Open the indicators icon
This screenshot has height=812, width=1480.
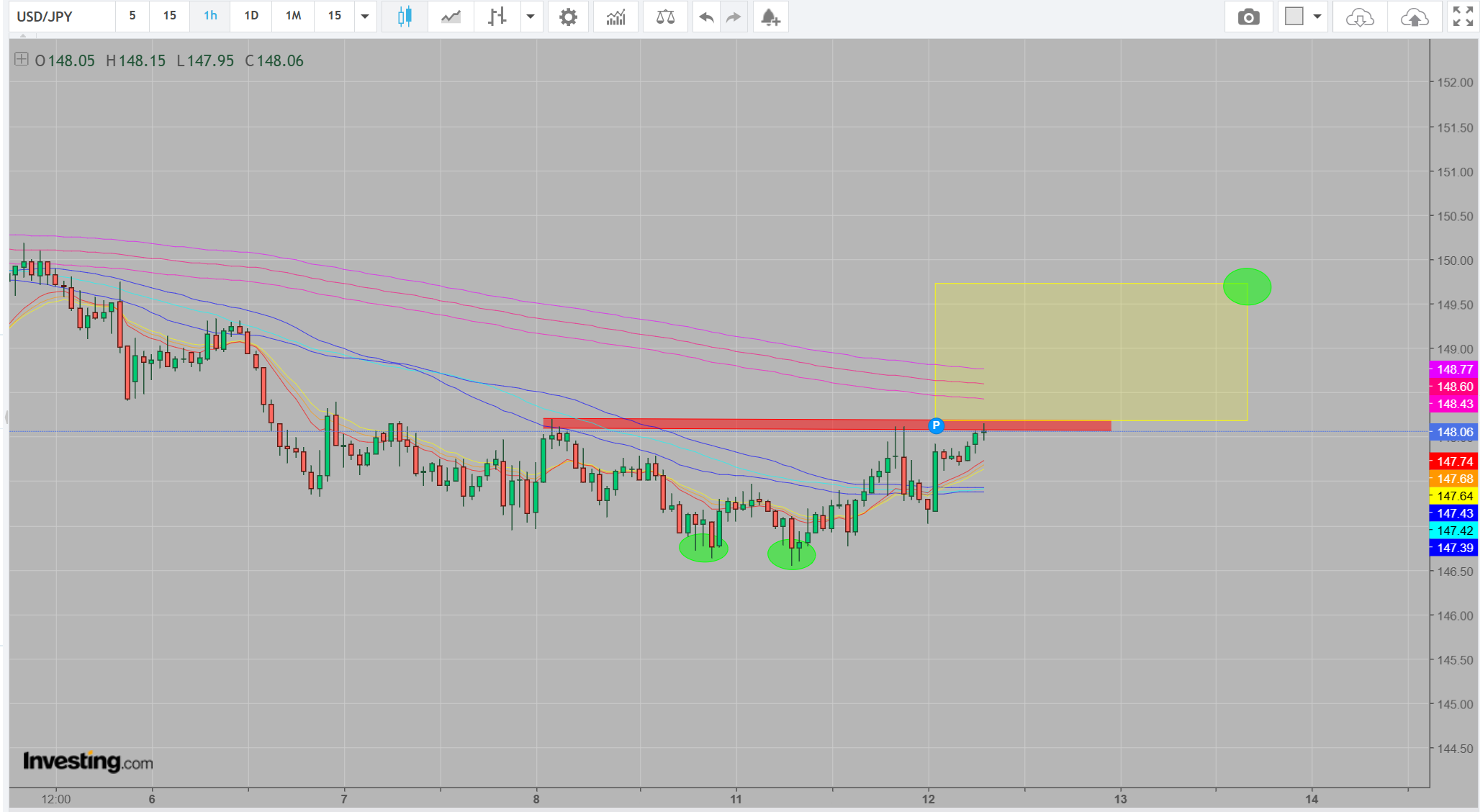coord(615,17)
